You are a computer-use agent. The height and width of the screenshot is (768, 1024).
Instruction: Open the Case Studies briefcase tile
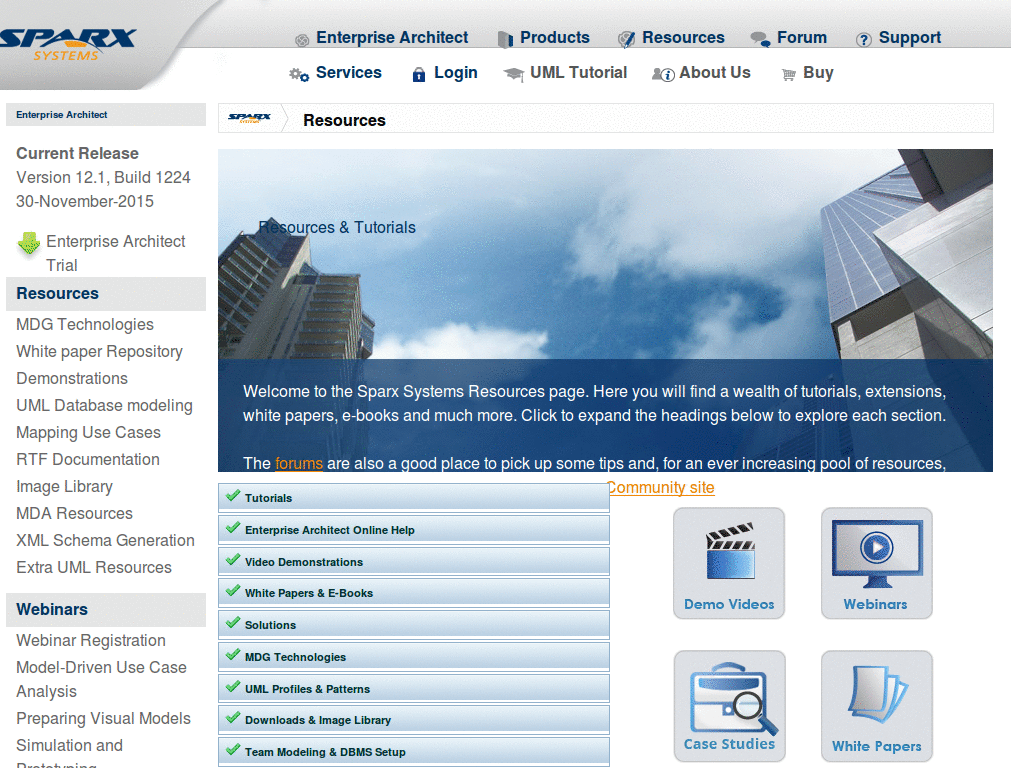[x=729, y=706]
